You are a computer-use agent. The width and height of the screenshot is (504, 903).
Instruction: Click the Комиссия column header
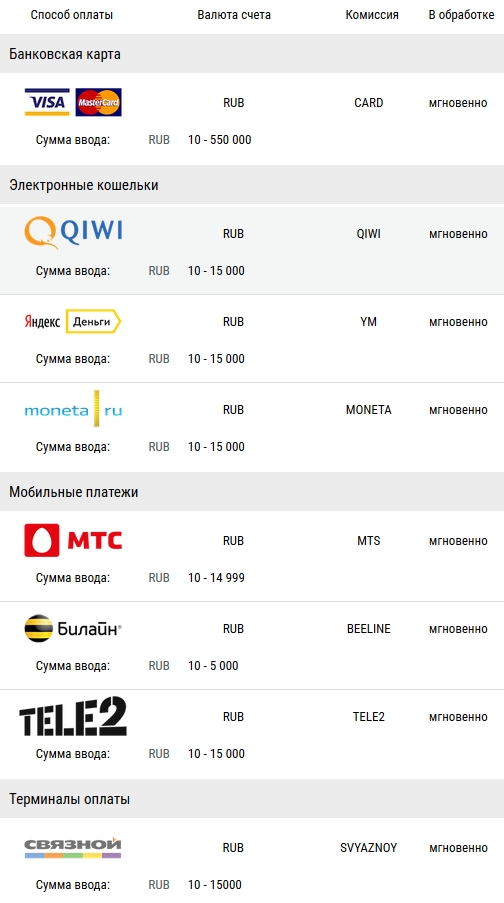(x=372, y=15)
